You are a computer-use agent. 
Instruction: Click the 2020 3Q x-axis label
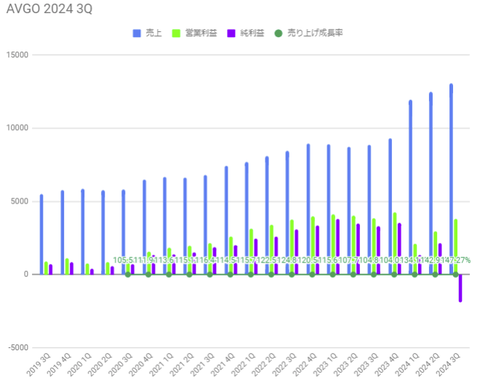120,365
